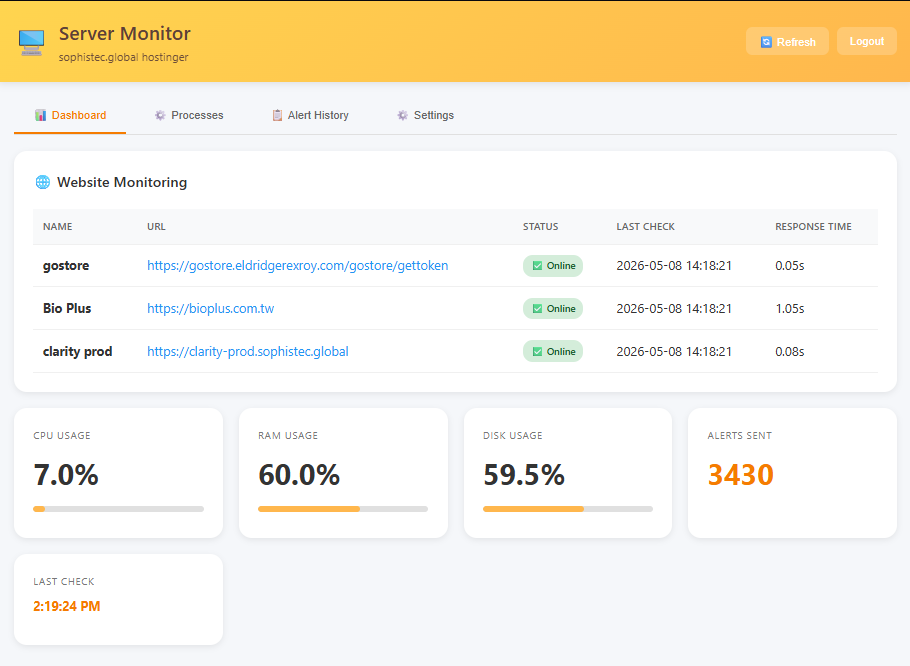910x666 pixels.
Task: Click the STATUS column header
Action: tap(540, 227)
